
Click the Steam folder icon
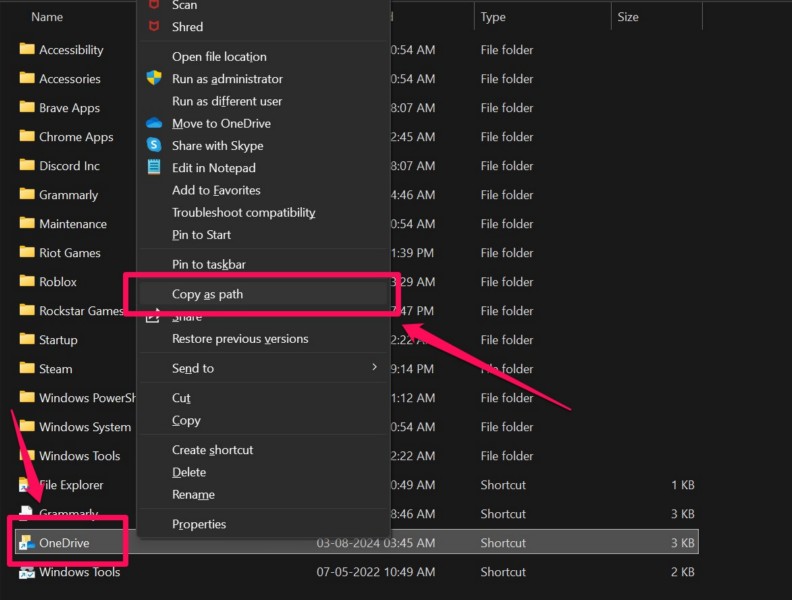(27, 369)
